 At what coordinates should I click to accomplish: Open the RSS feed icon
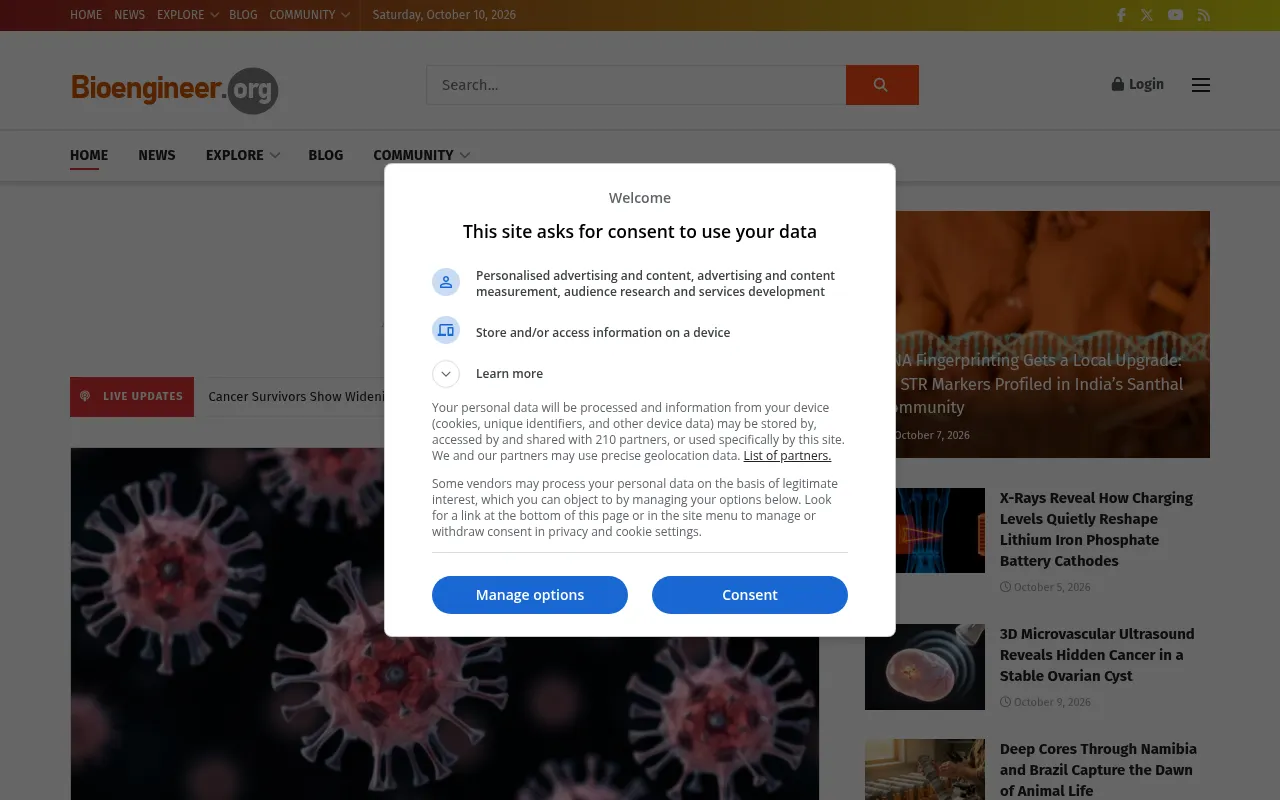click(1204, 15)
